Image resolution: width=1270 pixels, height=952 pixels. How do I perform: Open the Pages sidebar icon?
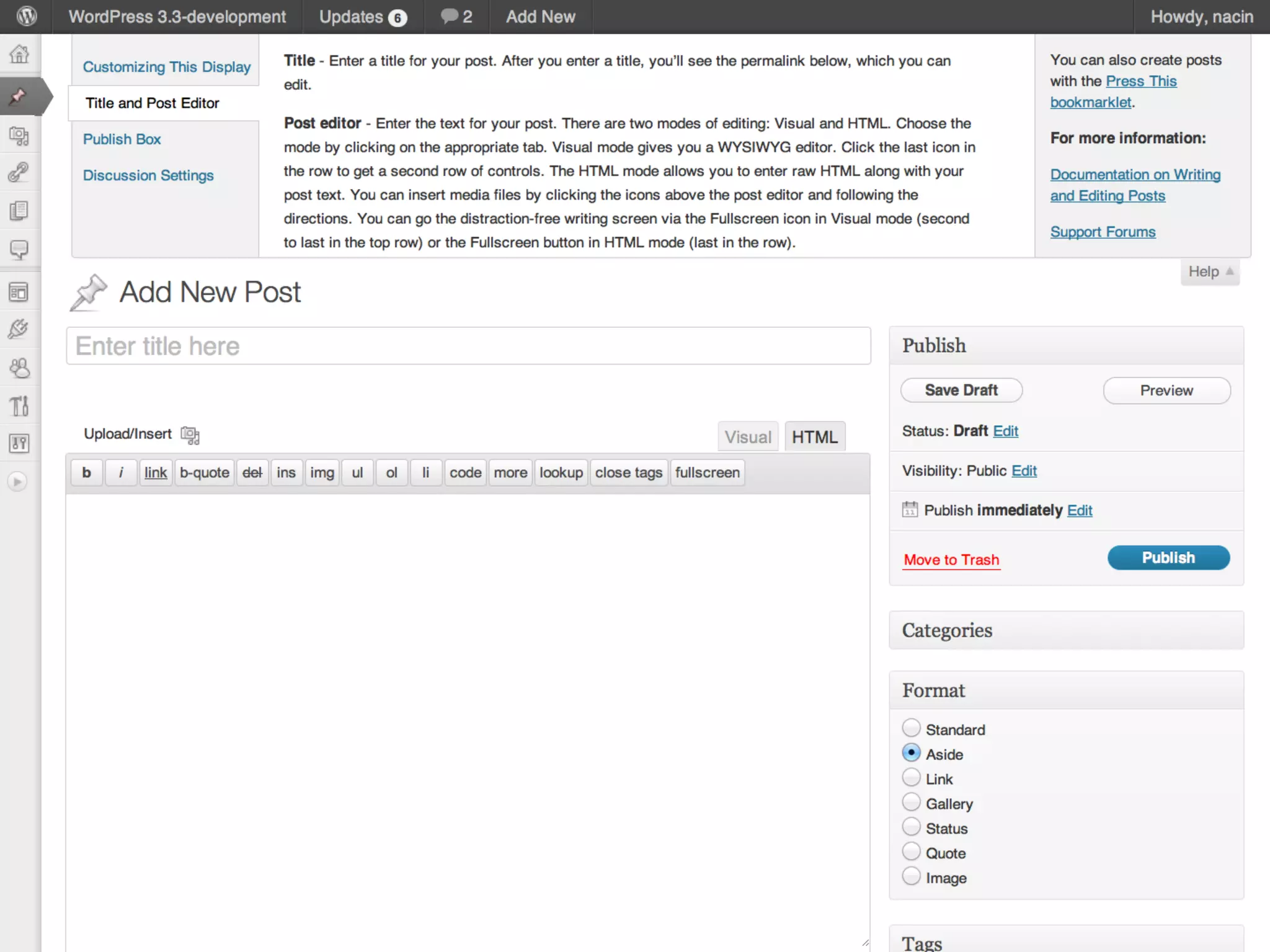point(19,211)
